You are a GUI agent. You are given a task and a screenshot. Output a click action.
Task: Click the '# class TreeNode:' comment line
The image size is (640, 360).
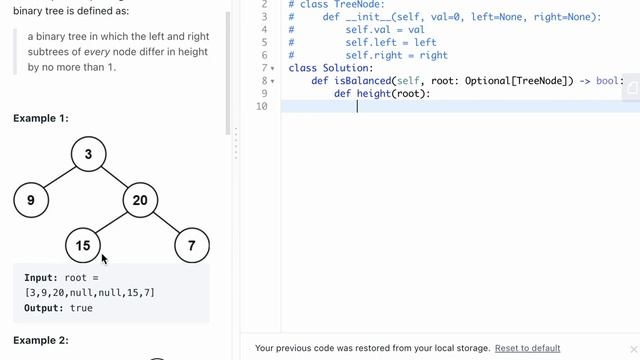click(337, 4)
